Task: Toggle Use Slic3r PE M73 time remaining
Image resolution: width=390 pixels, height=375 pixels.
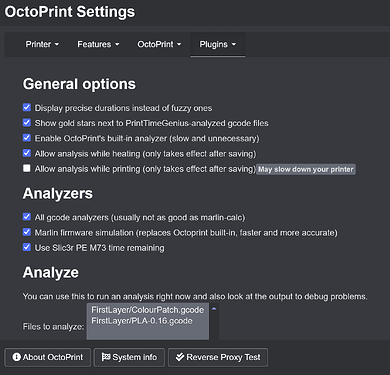Action: click(27, 247)
